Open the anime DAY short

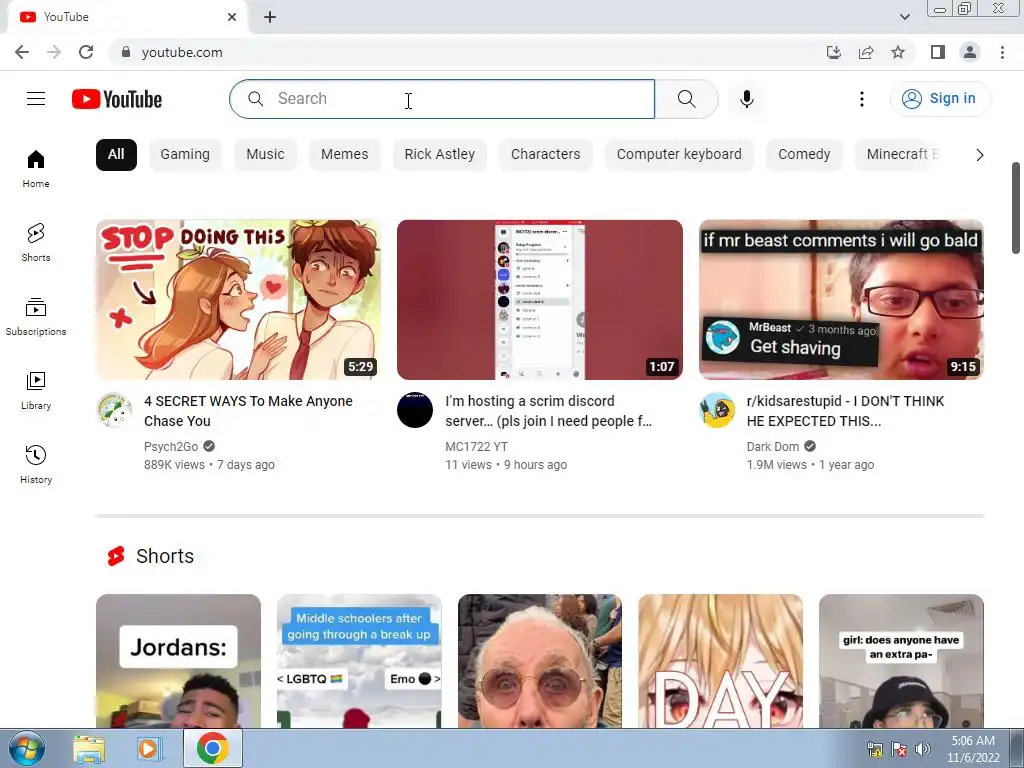pos(720,661)
